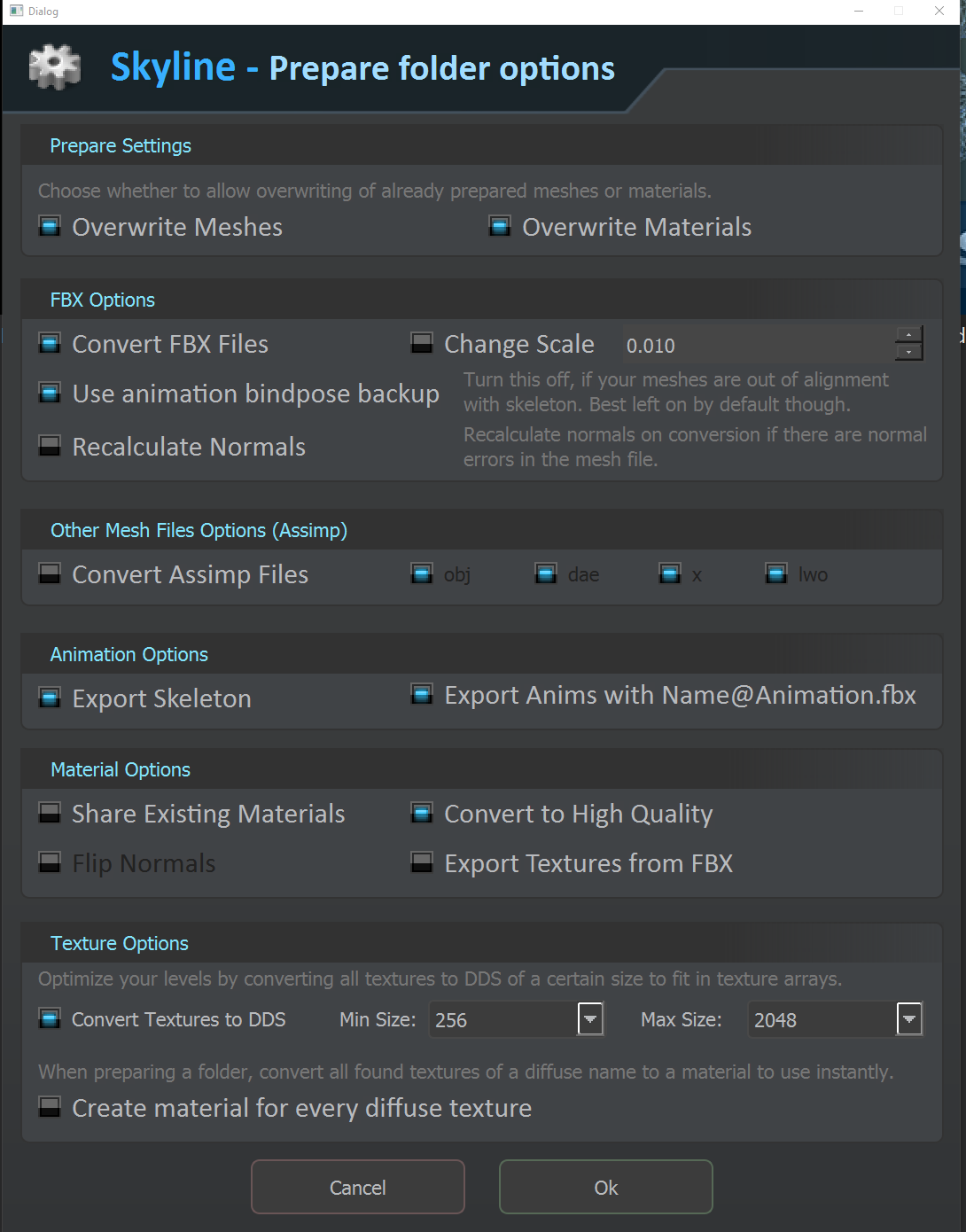Click the Skyline gear logo icon

click(x=55, y=68)
